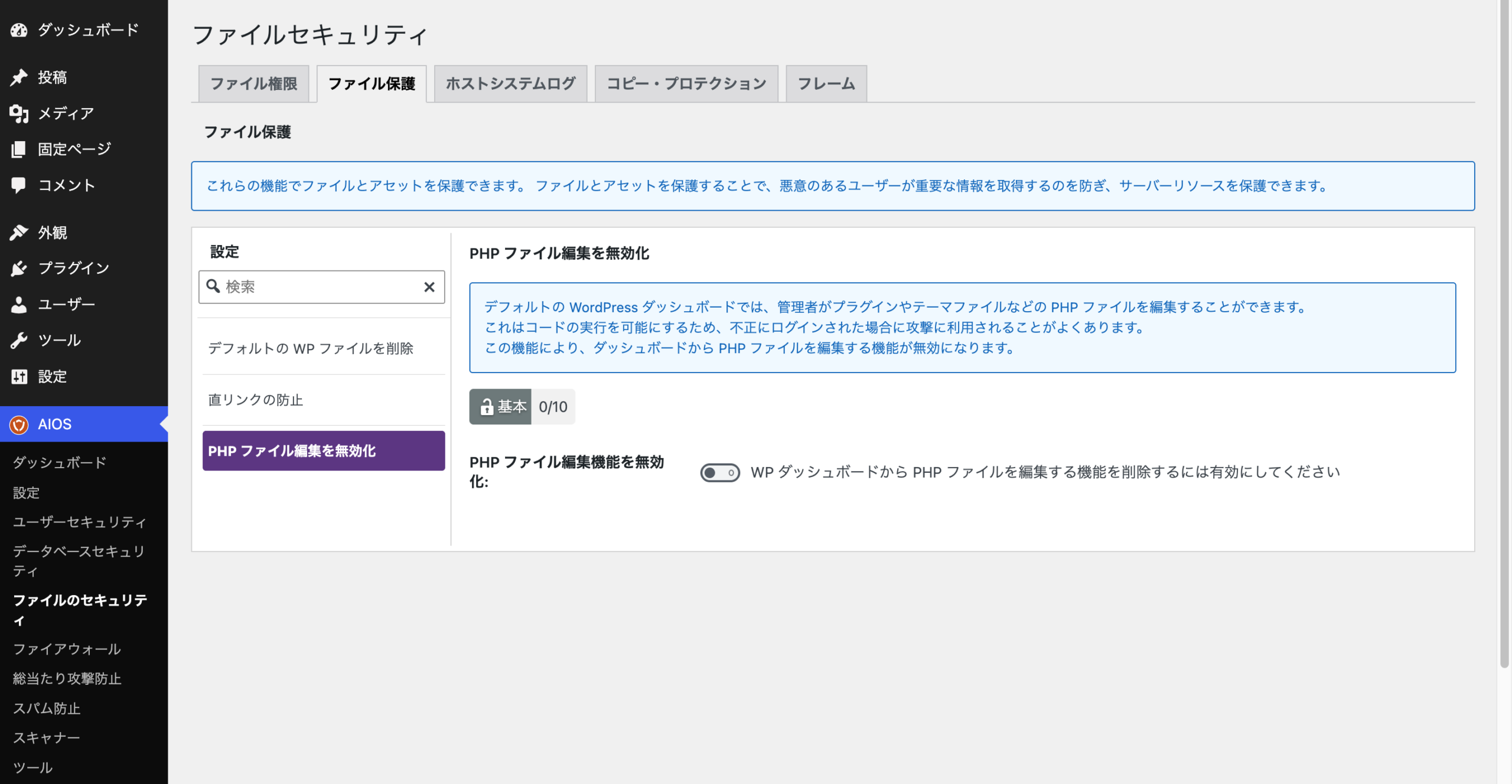Select the ファイル保護 tab
Image resolution: width=1512 pixels, height=784 pixels.
(x=372, y=84)
